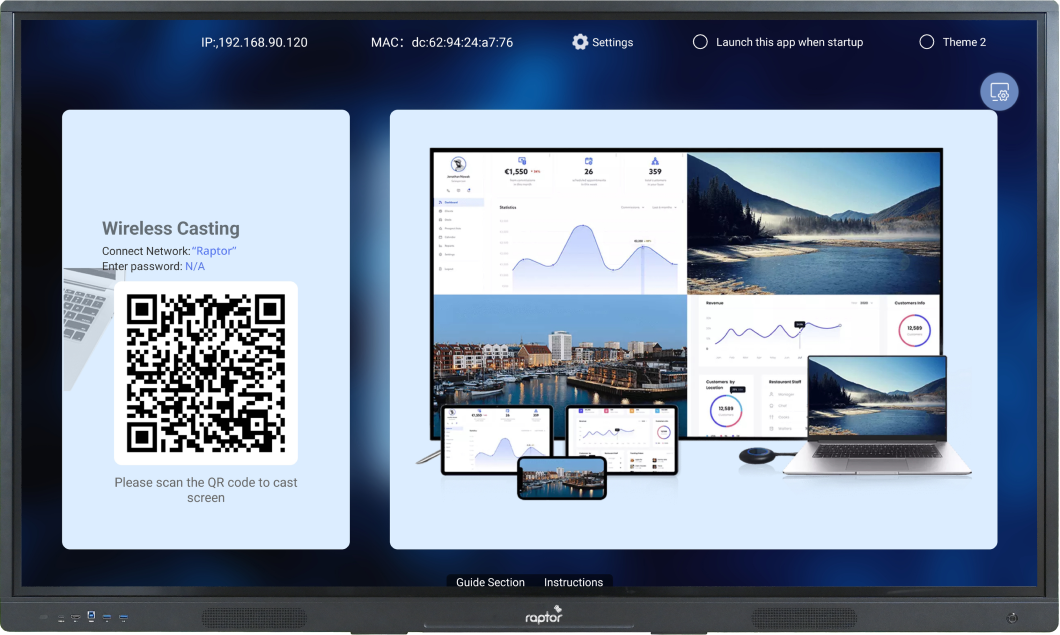This screenshot has height=635, width=1060.
Task: Click the euro revenue icon above €1,550
Action: (522, 160)
